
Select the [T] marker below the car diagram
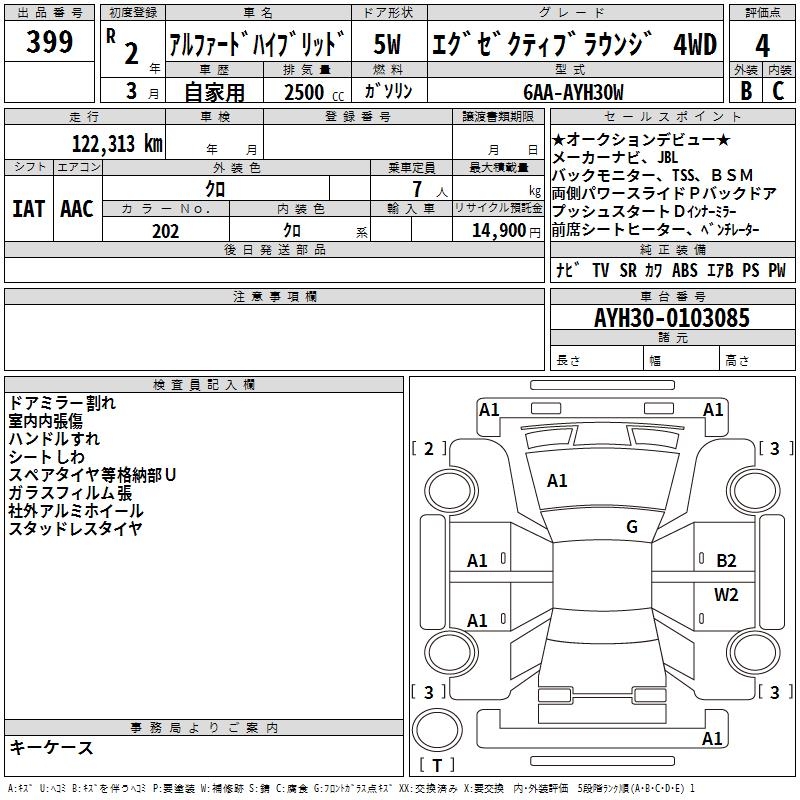click(x=436, y=766)
